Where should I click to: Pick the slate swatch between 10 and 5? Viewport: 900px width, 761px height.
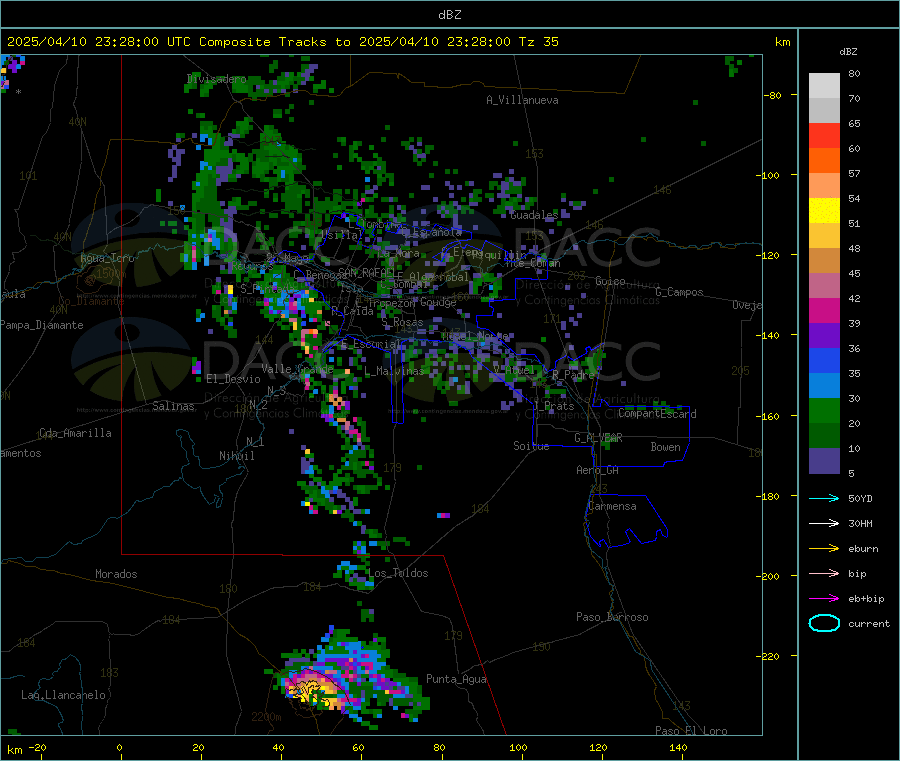[824, 461]
